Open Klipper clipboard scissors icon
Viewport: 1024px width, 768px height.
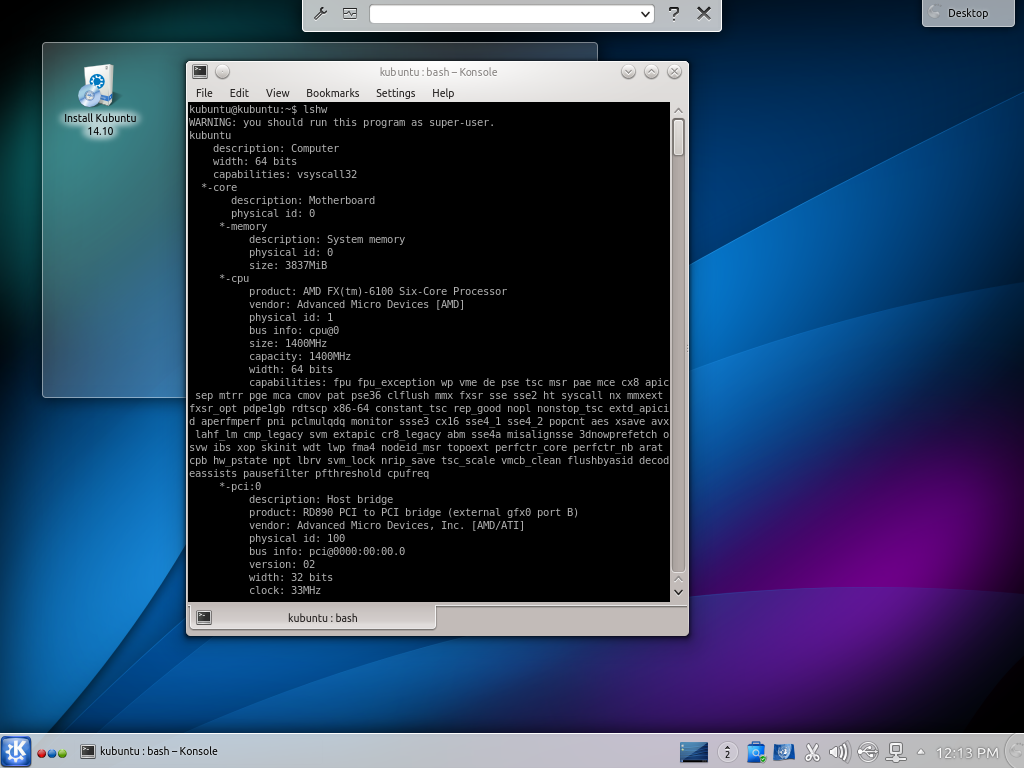pos(812,752)
